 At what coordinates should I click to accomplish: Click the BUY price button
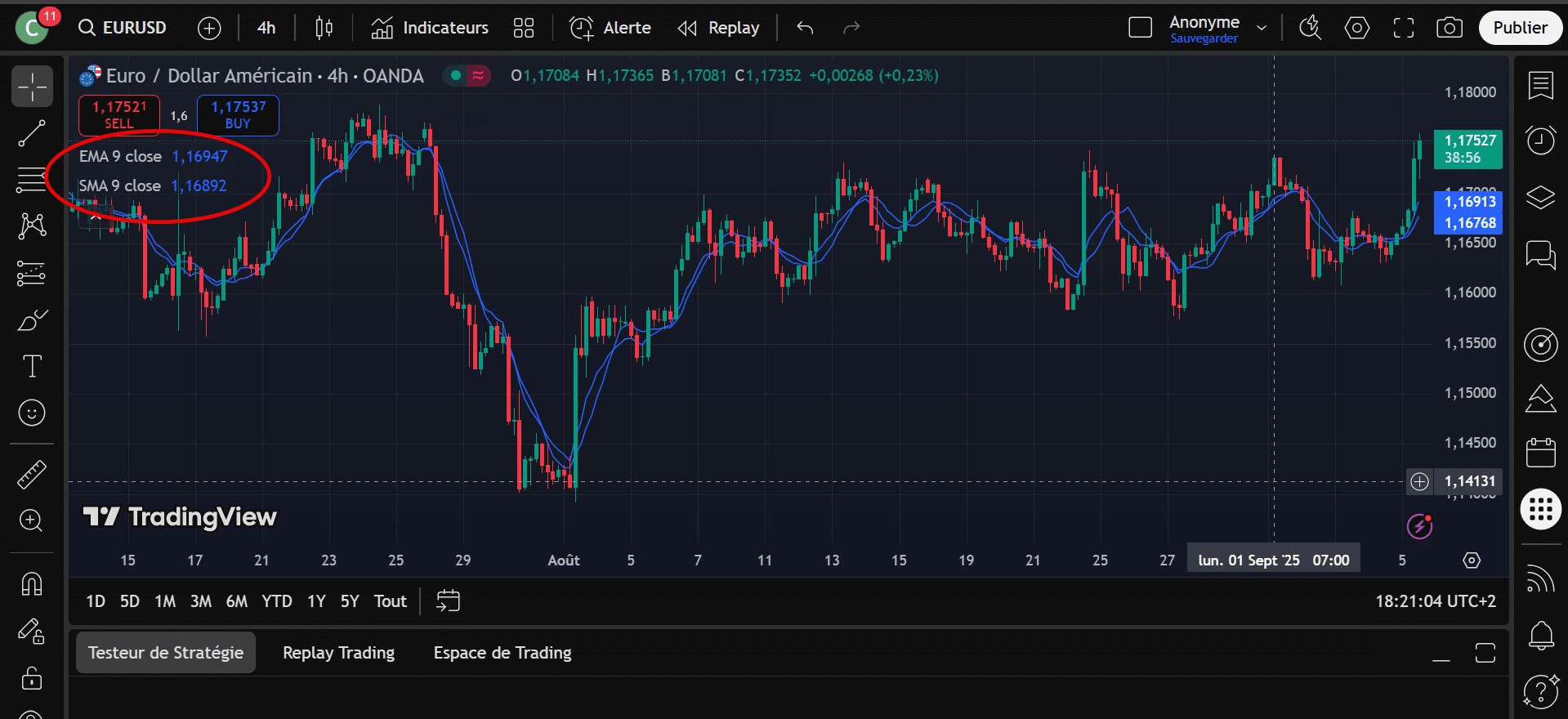[238, 114]
